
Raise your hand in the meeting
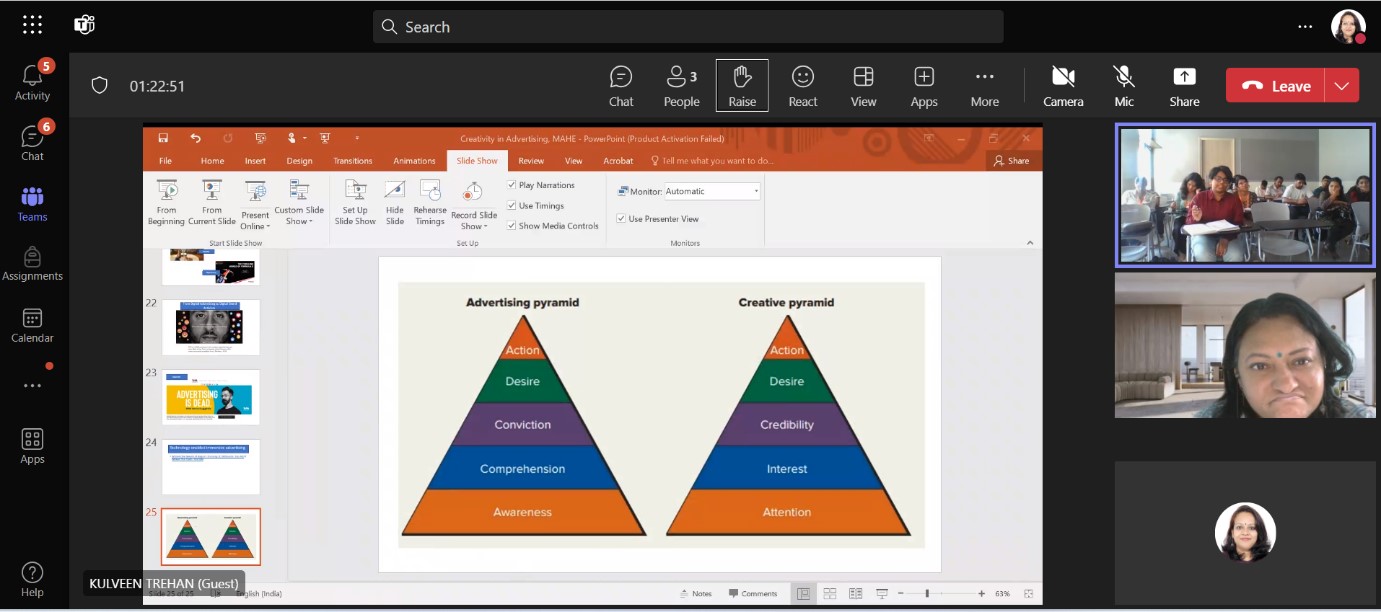[x=742, y=86]
